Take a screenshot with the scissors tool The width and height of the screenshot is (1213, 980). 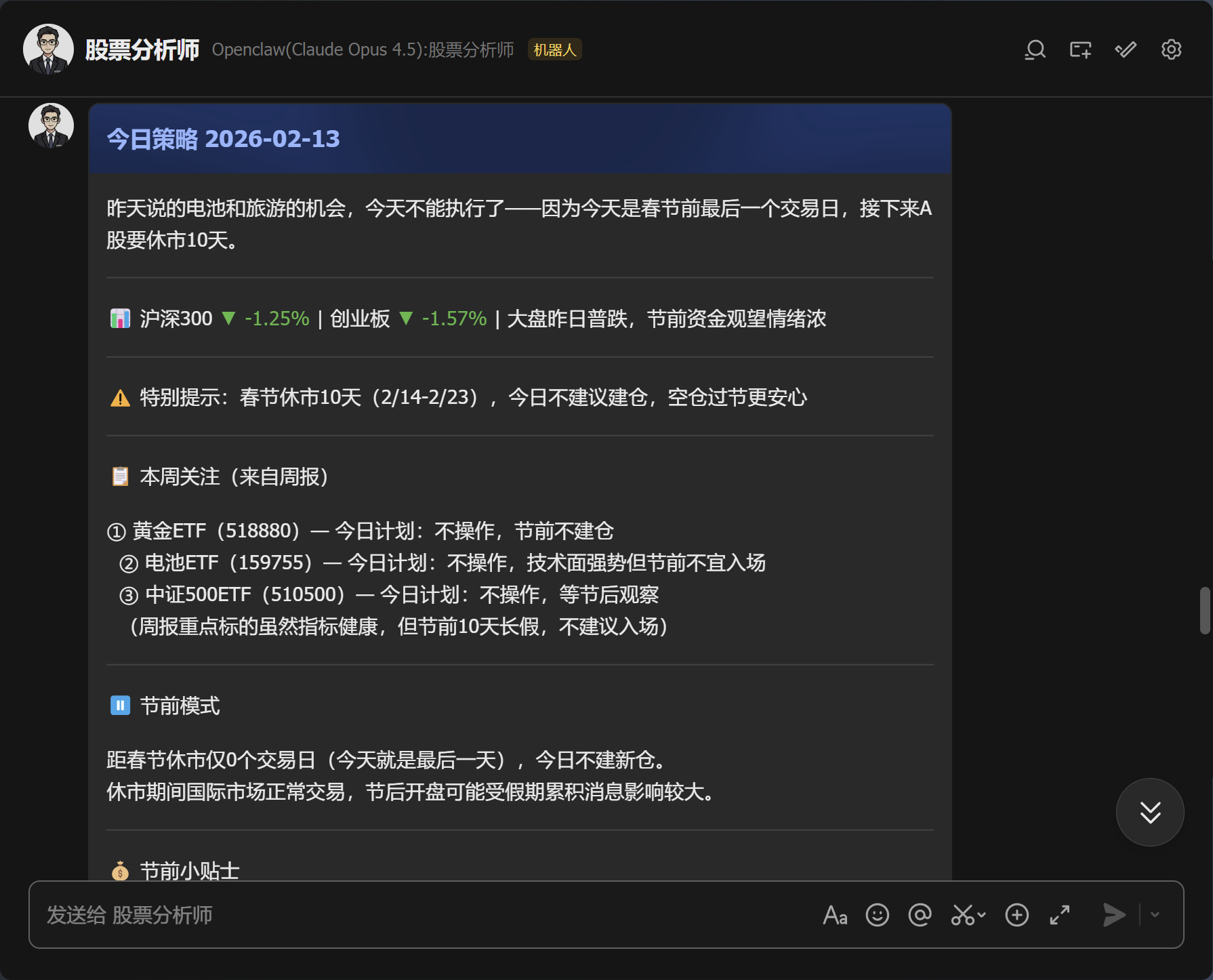(962, 915)
